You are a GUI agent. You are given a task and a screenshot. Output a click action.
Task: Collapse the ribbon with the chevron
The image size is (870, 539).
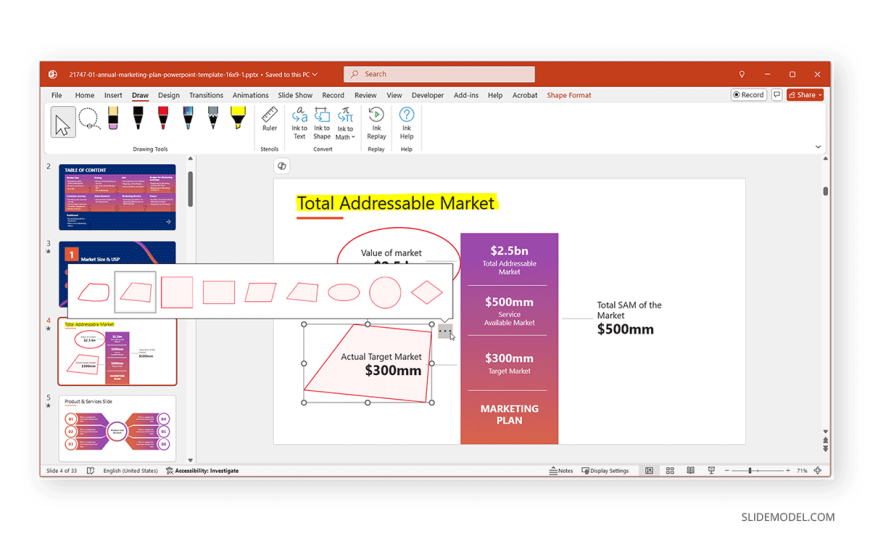[818, 147]
